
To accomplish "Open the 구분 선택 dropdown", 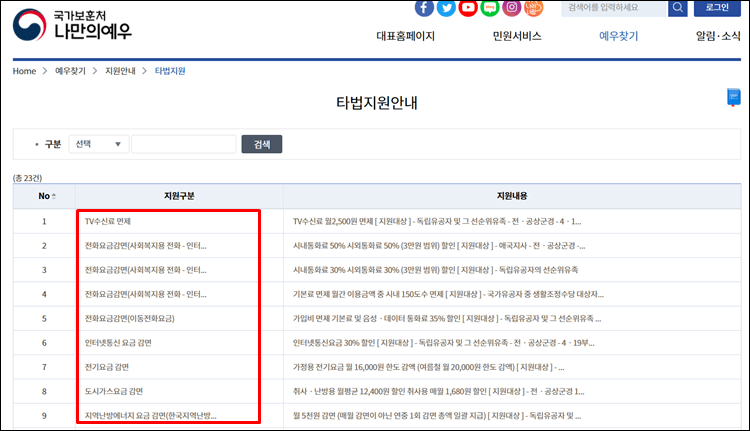I will (99, 144).
